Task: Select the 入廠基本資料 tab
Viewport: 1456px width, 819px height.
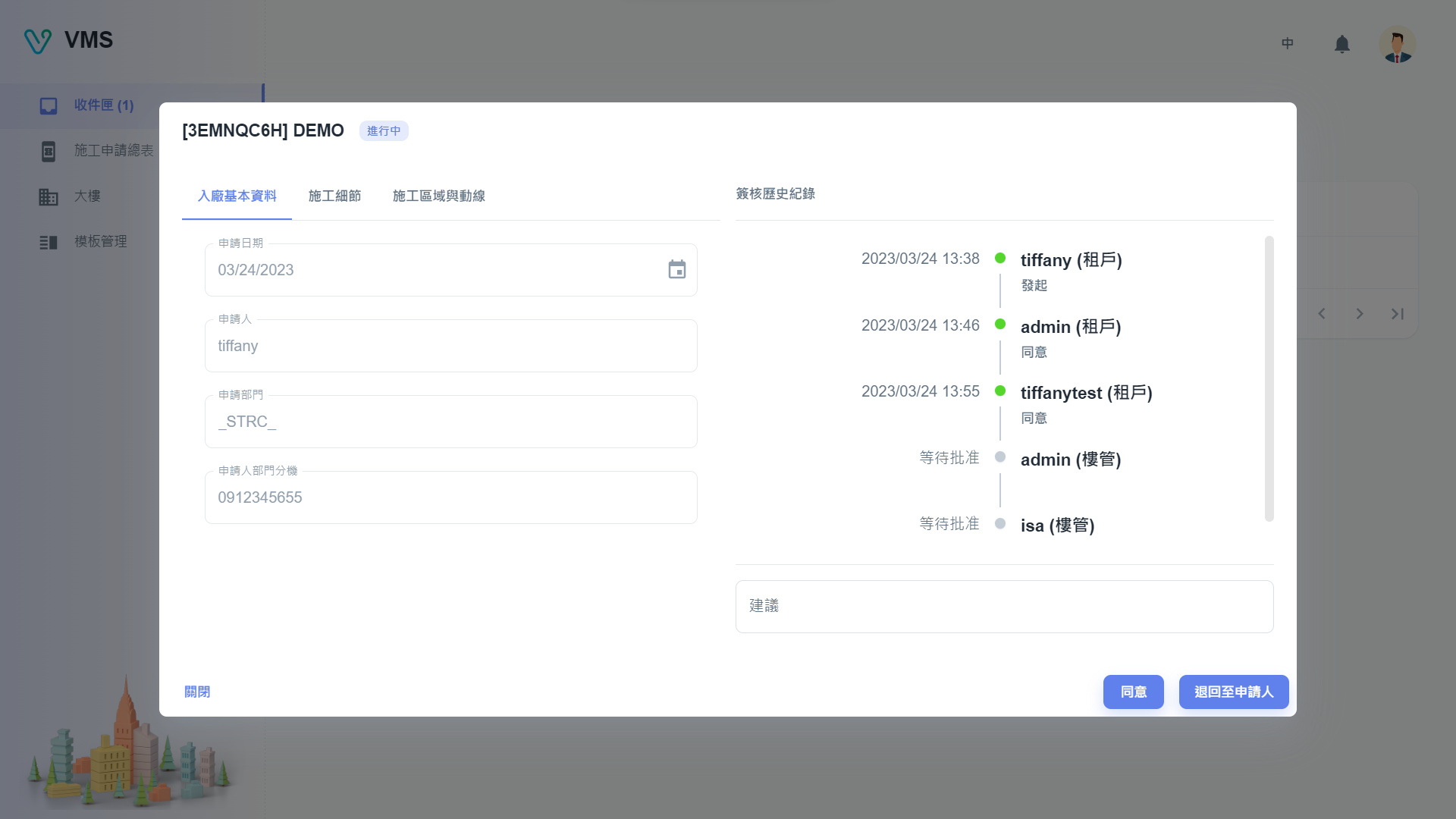Action: [237, 196]
